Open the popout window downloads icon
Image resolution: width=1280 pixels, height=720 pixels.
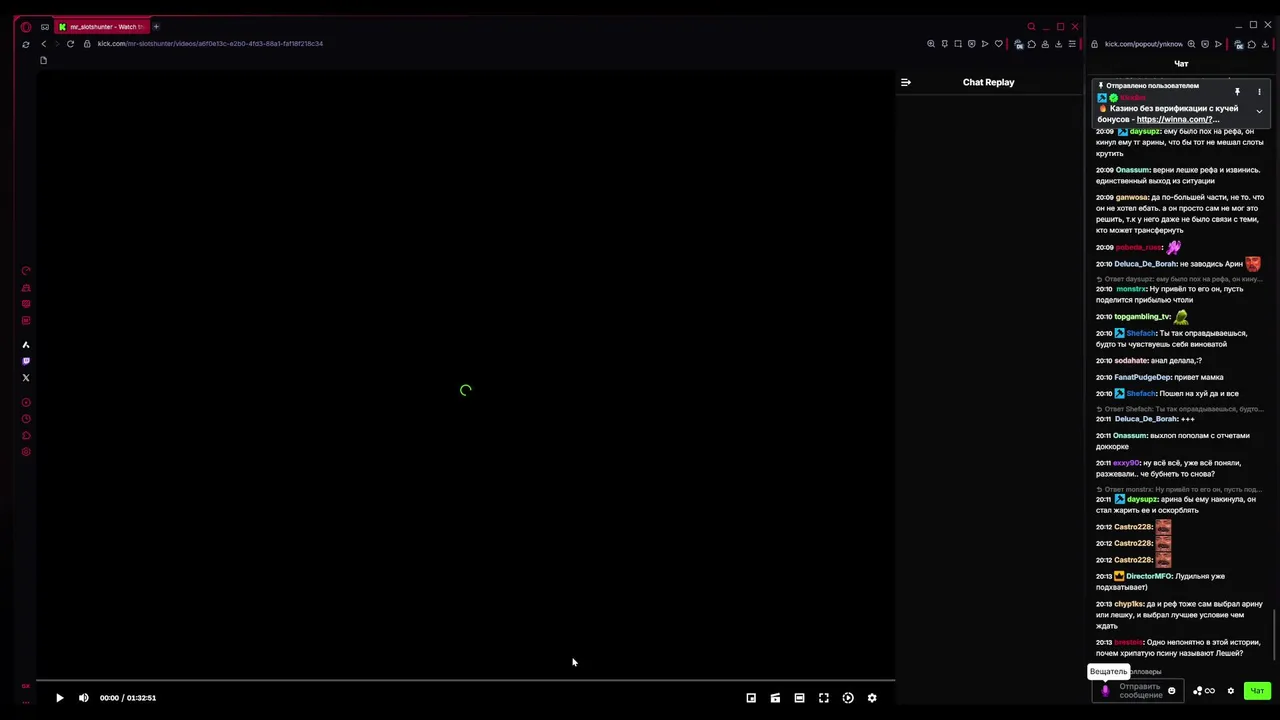(1265, 44)
